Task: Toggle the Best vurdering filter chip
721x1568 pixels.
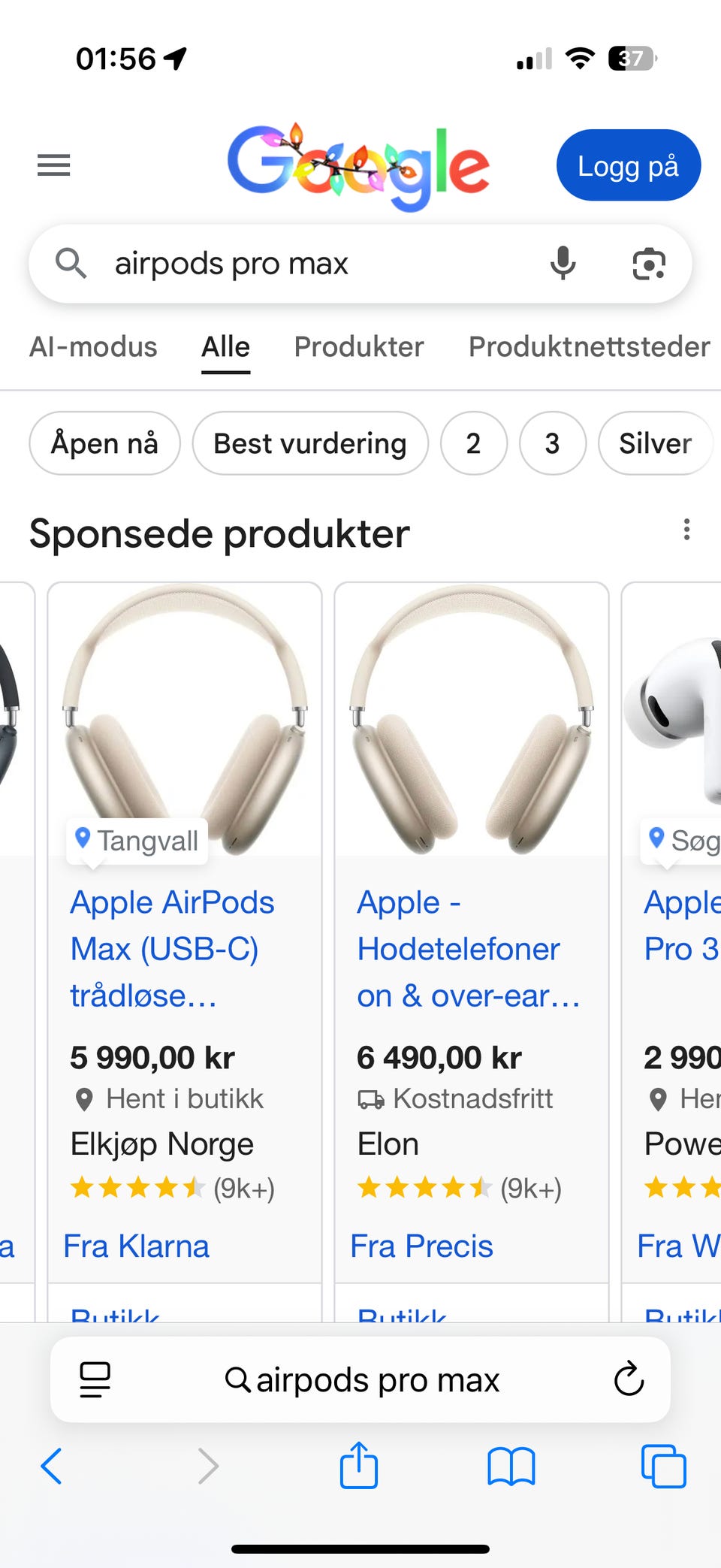Action: tap(310, 443)
